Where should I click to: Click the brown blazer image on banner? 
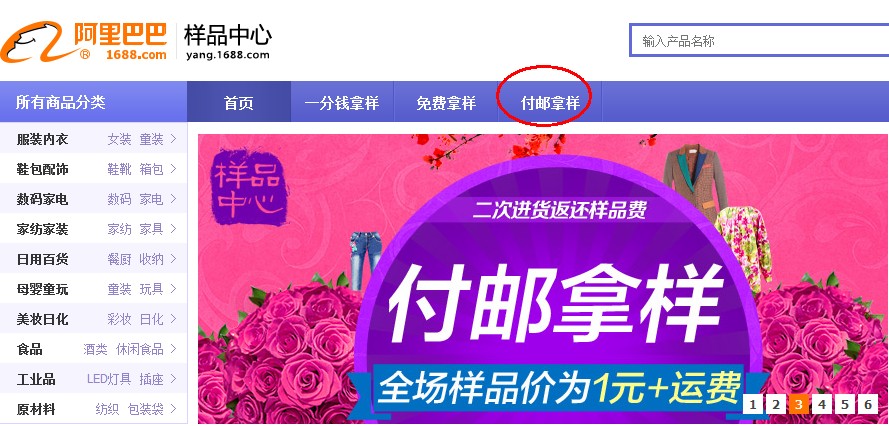pyautogui.click(x=696, y=180)
